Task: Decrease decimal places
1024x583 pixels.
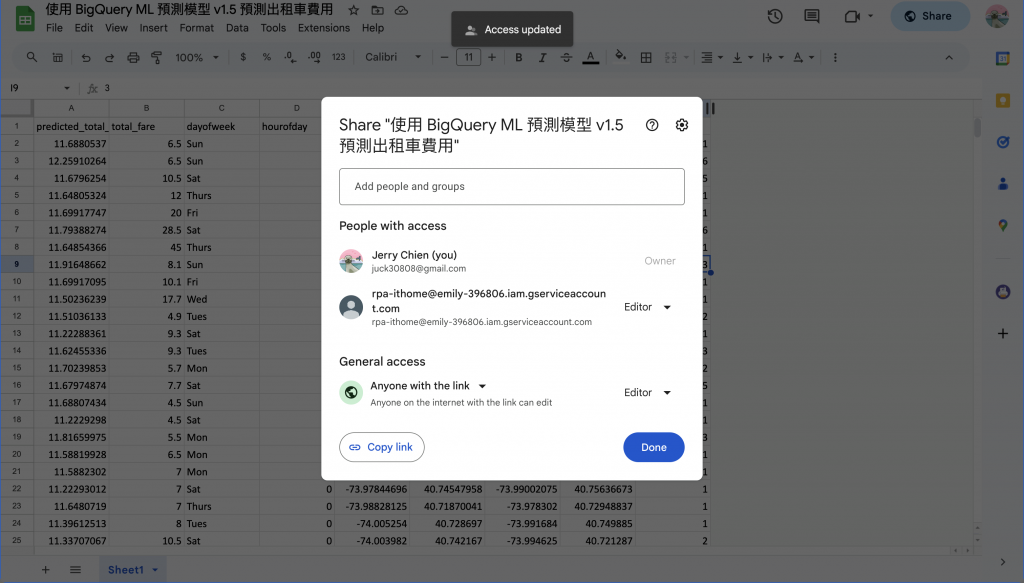Action: (x=291, y=57)
